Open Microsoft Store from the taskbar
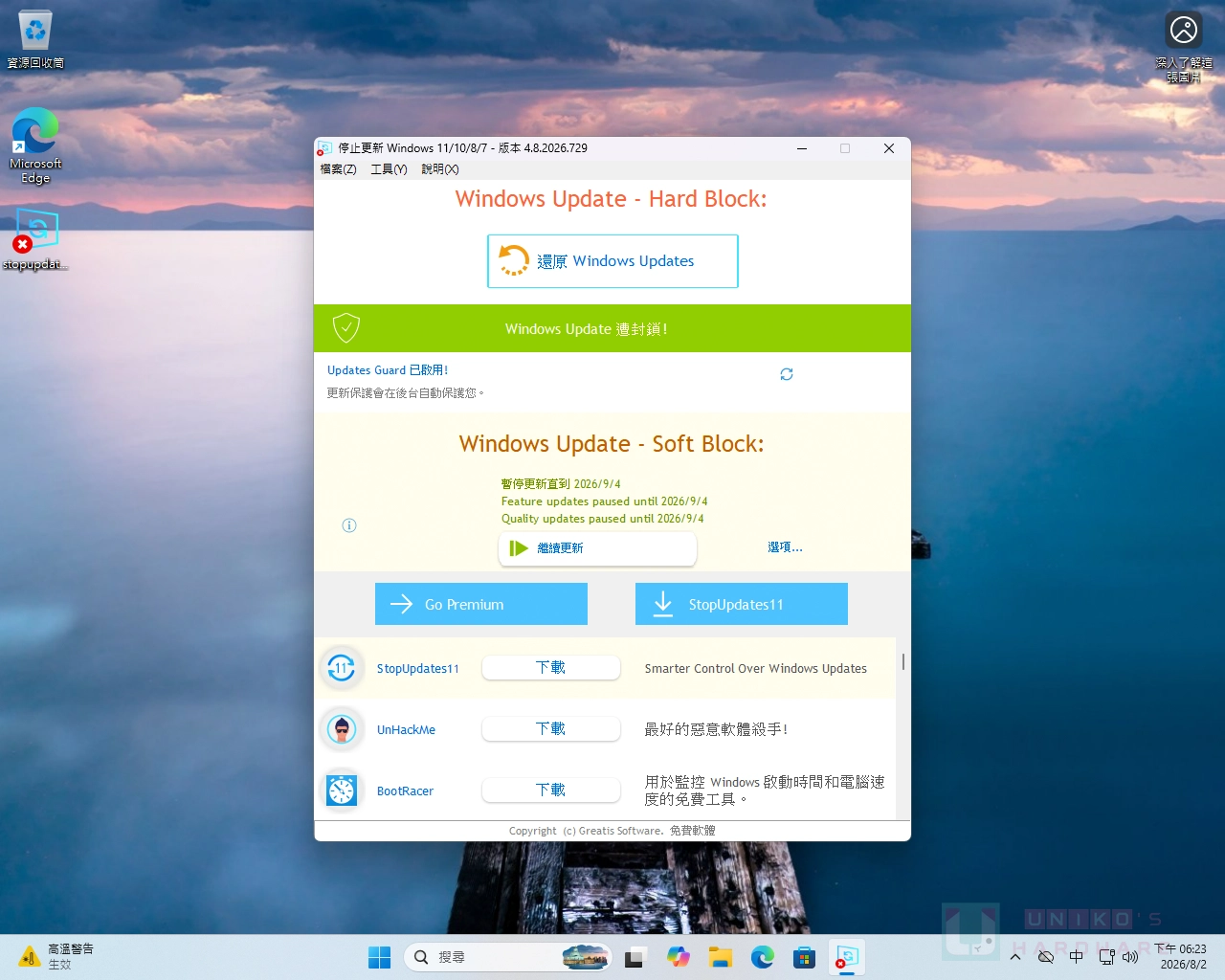This screenshot has width=1225, height=980. tap(805, 957)
